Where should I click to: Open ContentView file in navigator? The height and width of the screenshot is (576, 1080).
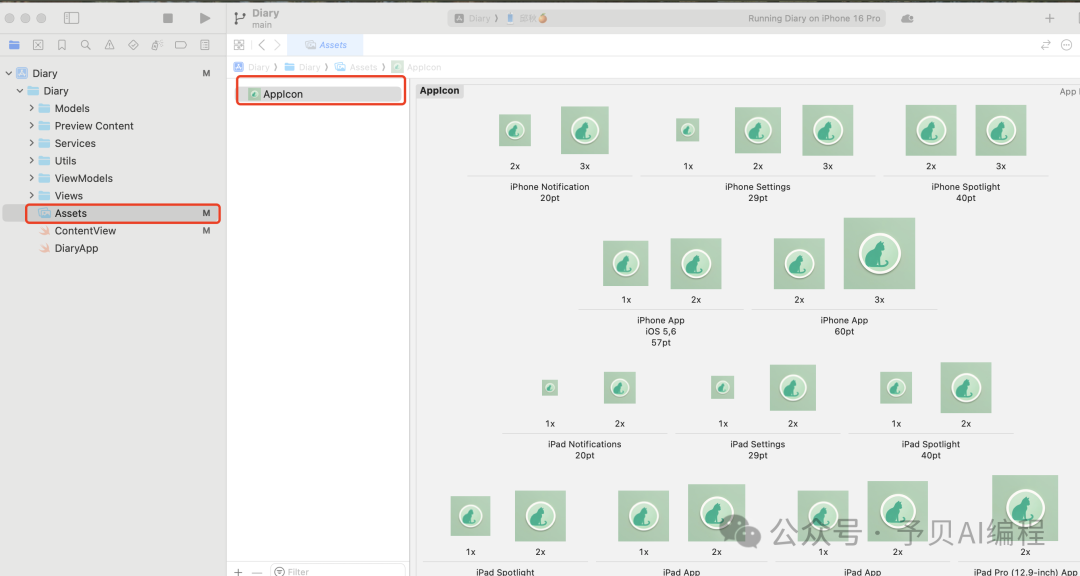point(85,231)
